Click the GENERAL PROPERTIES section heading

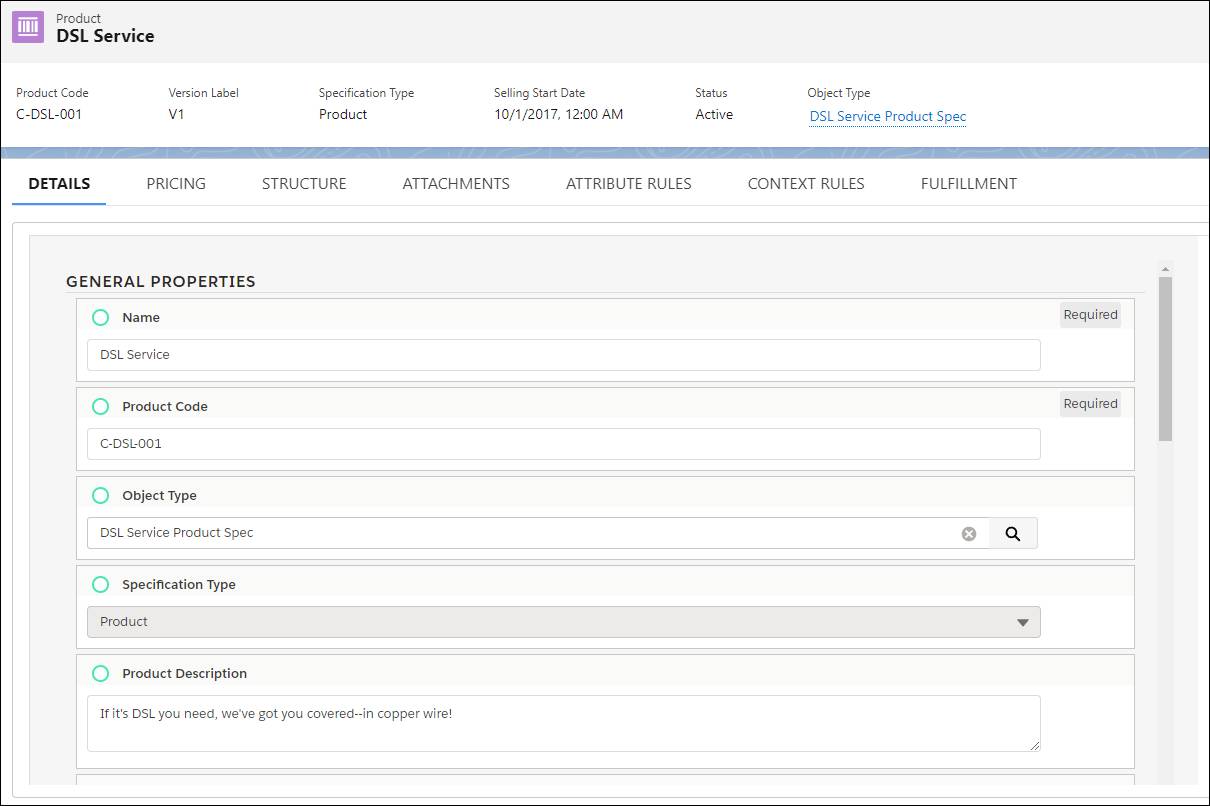point(161,282)
